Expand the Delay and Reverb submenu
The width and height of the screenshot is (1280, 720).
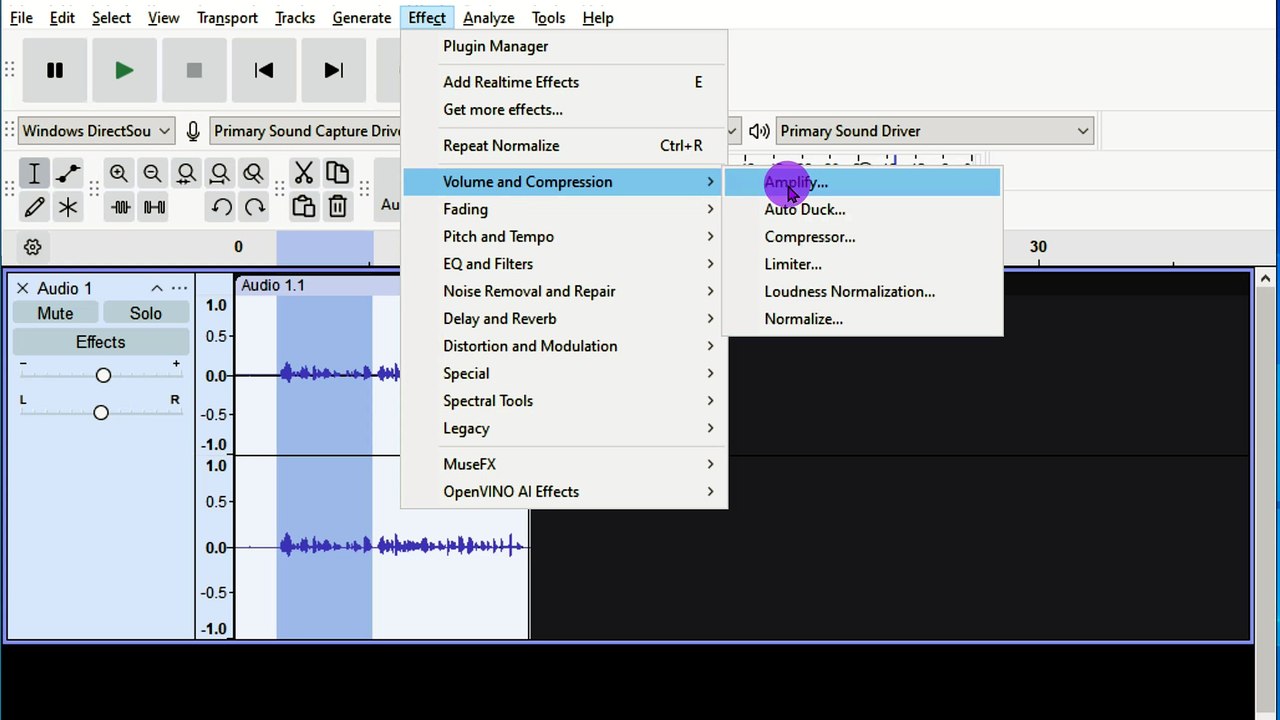tap(564, 319)
